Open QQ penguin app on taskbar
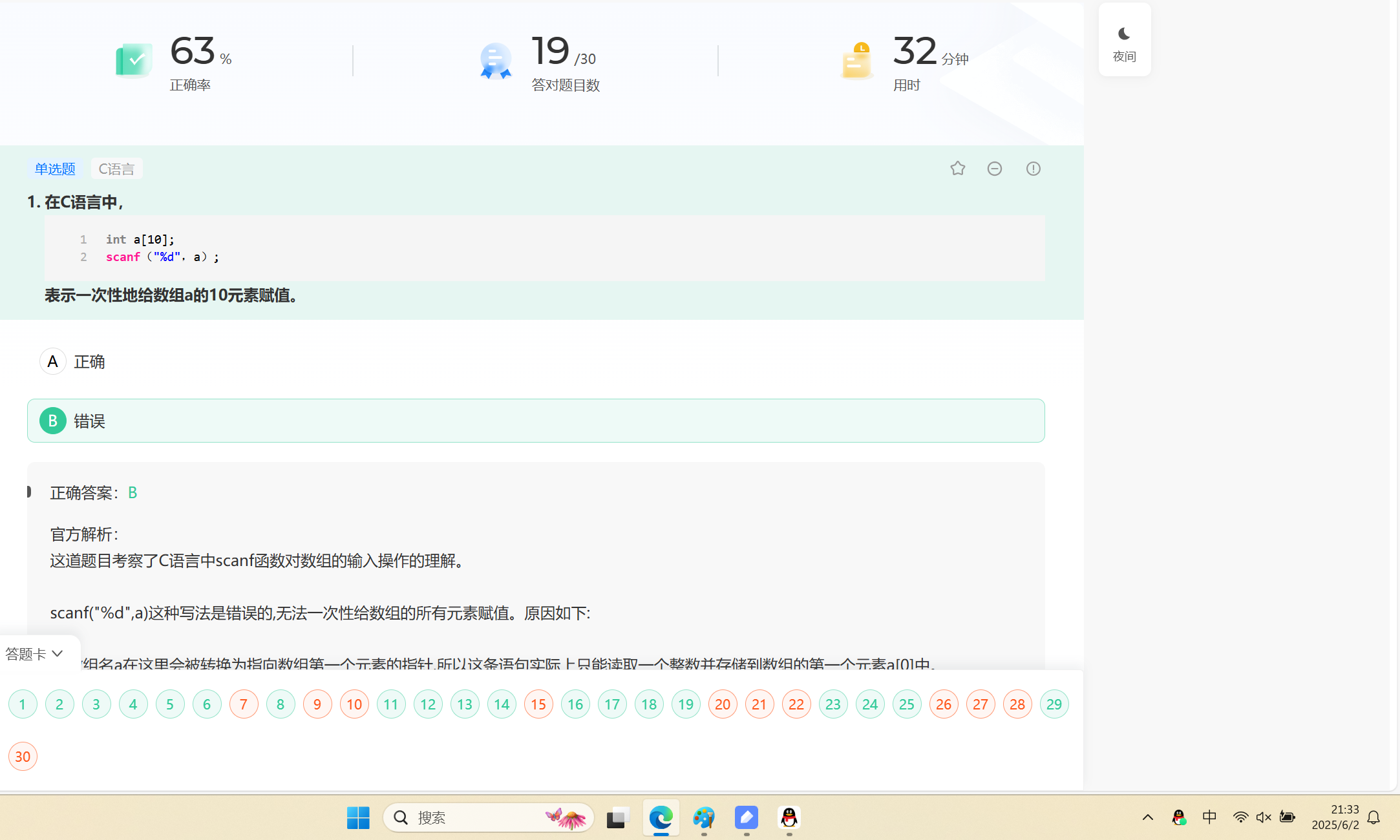This screenshot has height=840, width=1400. click(x=789, y=817)
